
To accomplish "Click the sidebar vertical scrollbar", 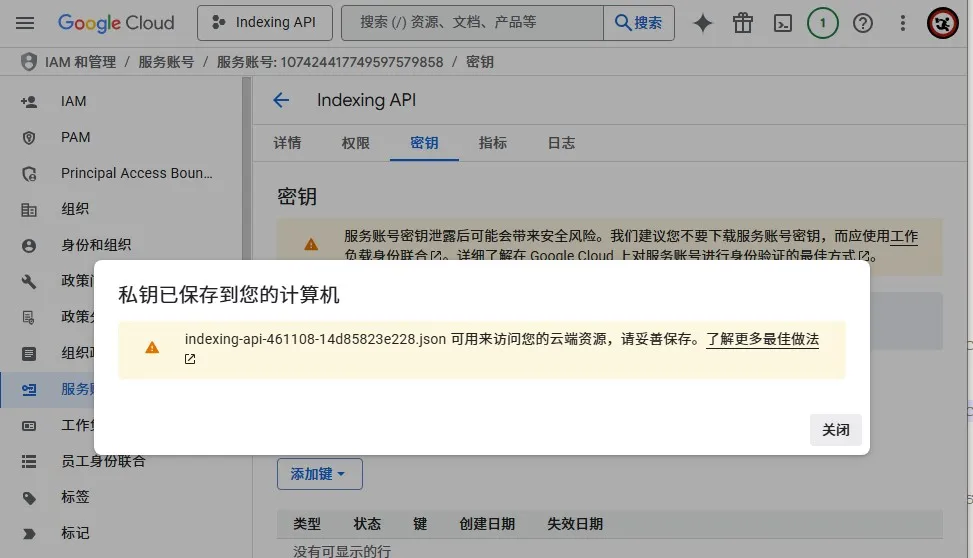I will 247,168.
